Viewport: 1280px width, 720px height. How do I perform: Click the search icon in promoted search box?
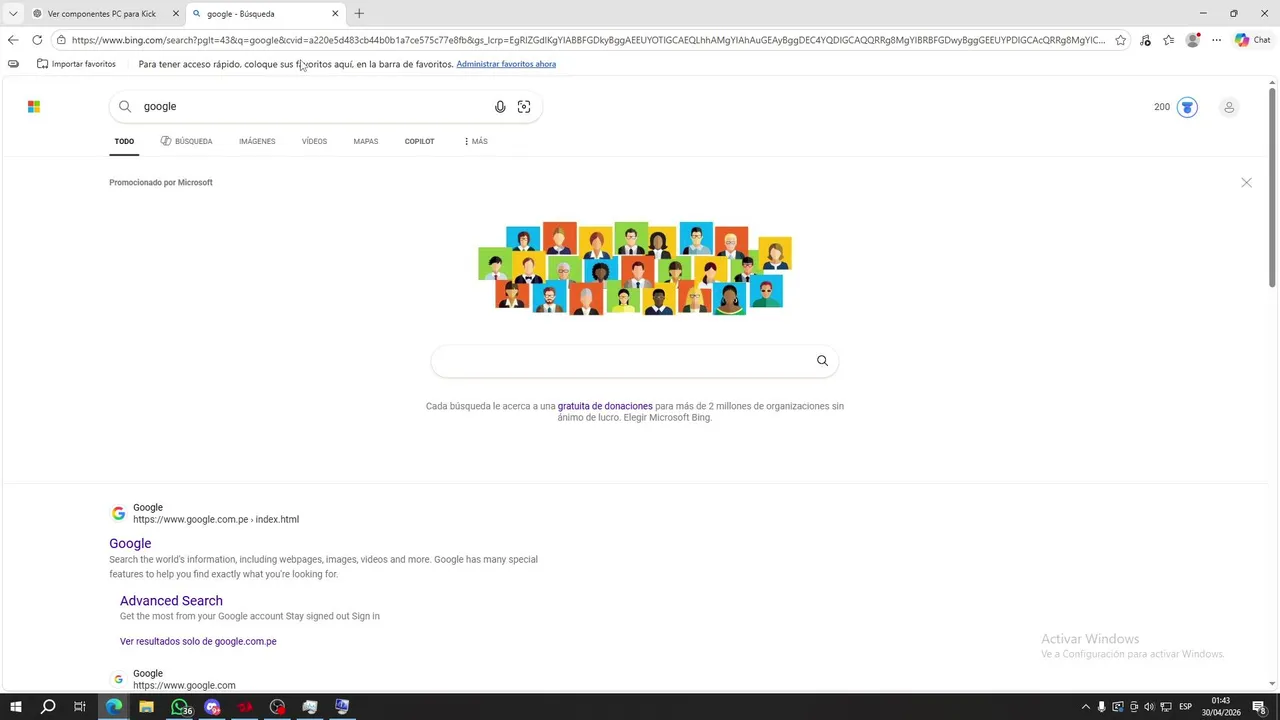822,361
